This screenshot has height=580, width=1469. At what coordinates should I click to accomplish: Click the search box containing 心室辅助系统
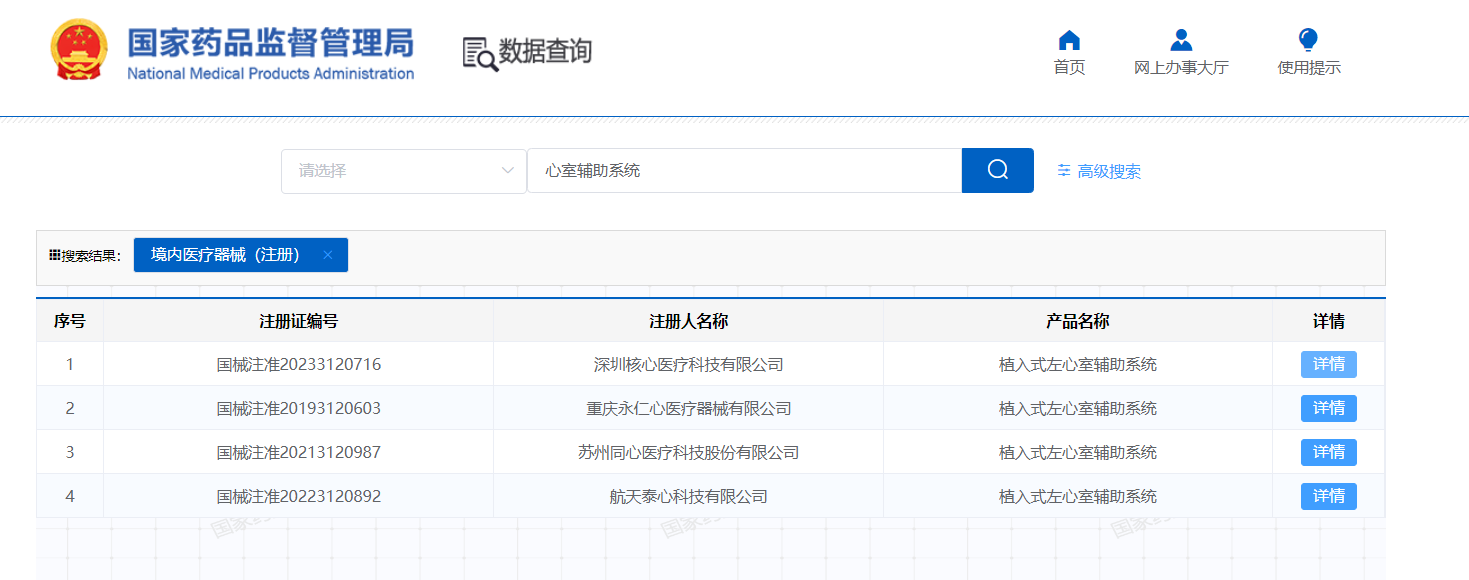pos(744,171)
